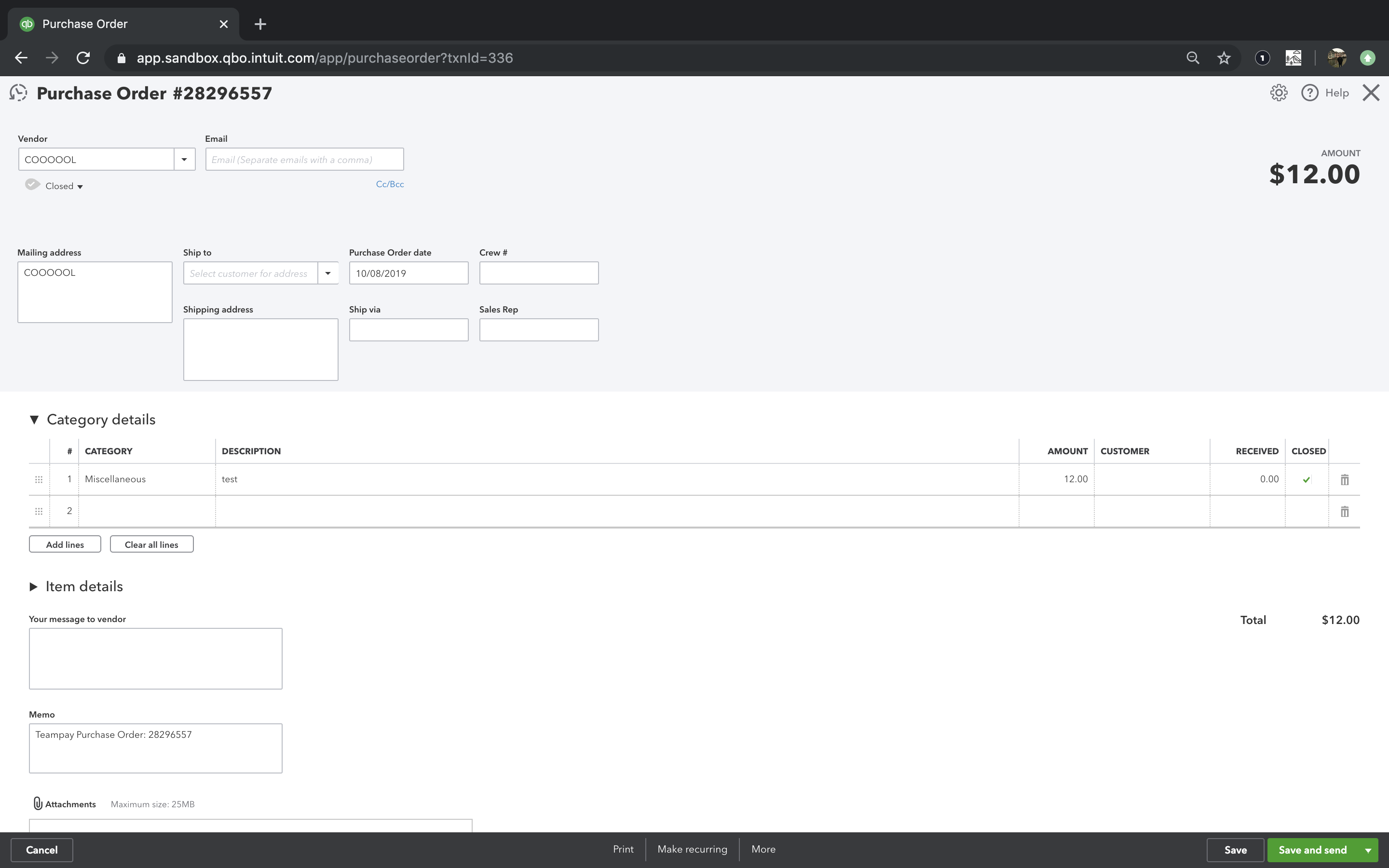Toggle the Closed checkmark on line 1
The width and height of the screenshot is (1389, 868).
coord(1307,479)
